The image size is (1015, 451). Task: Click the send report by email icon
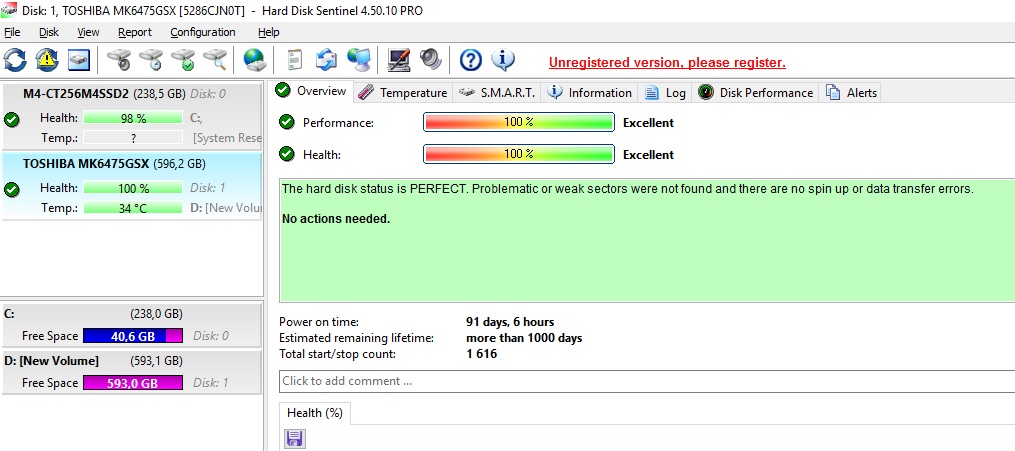click(326, 60)
